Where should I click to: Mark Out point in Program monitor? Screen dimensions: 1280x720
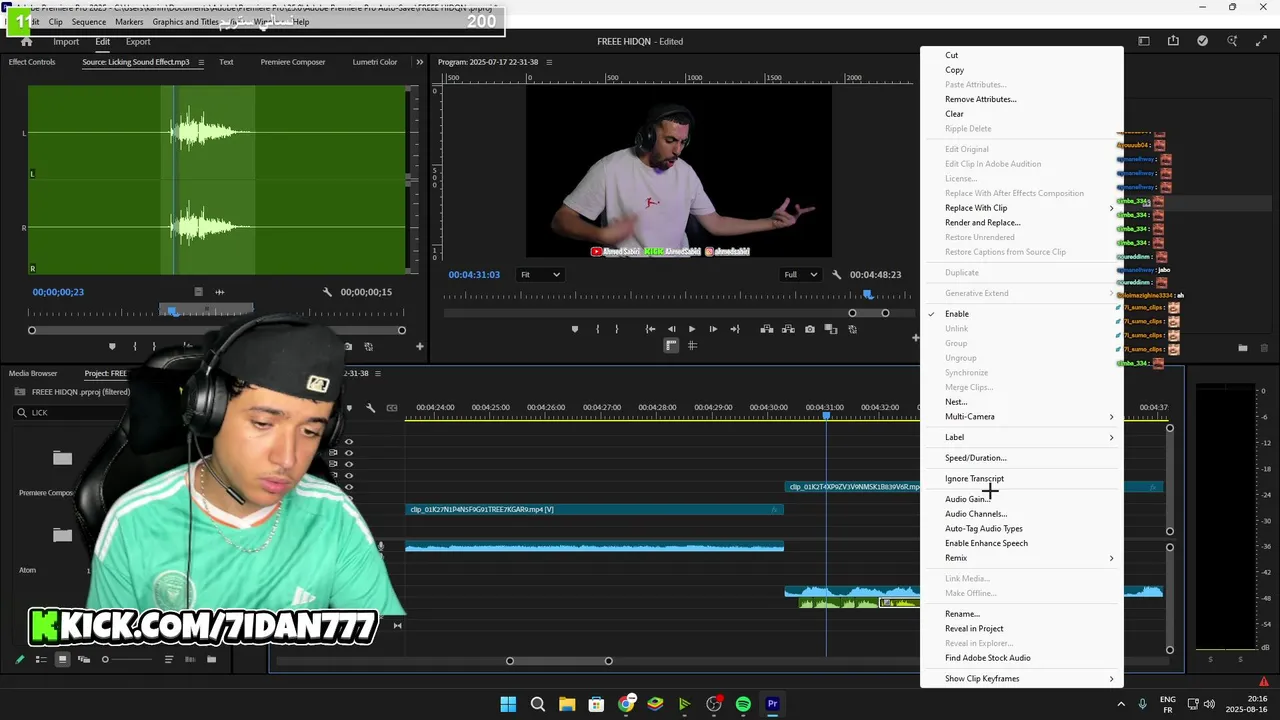coord(616,329)
